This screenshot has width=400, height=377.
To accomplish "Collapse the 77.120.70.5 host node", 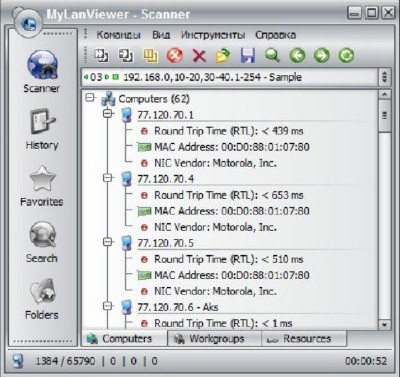I will click(x=107, y=242).
